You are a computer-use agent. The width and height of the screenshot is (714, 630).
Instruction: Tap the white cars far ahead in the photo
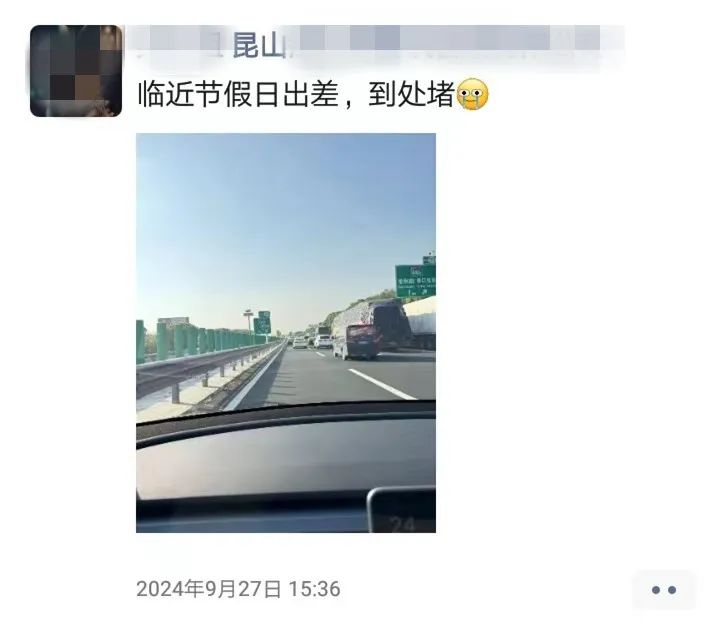(x=312, y=341)
